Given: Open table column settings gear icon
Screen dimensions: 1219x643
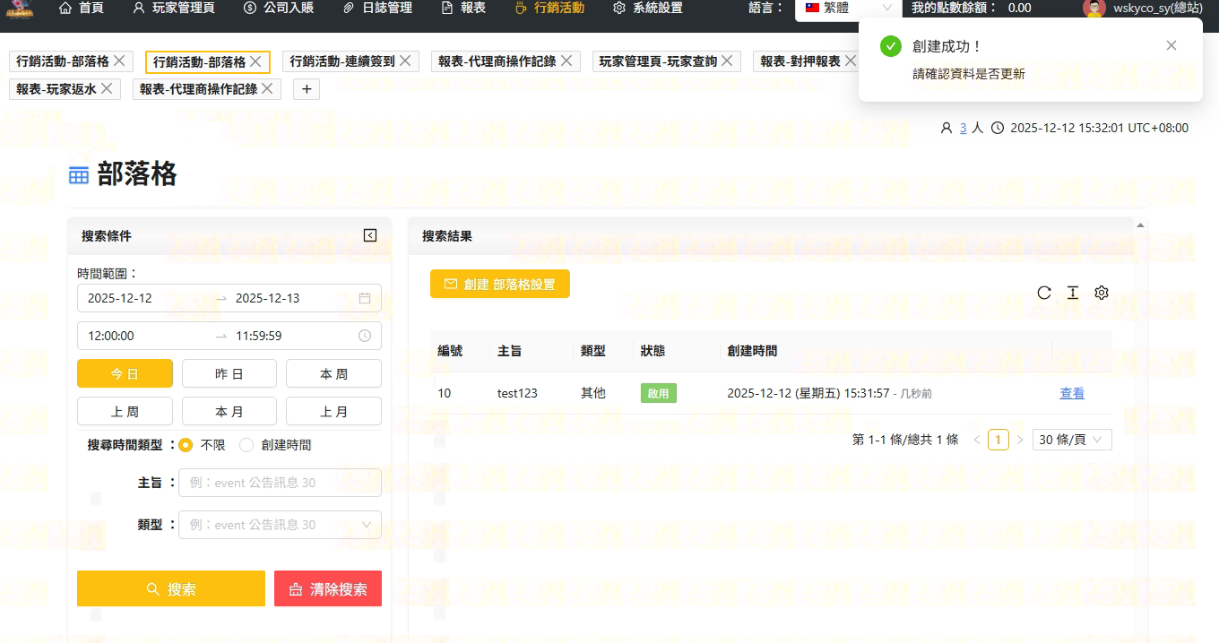Looking at the screenshot, I should [x=1102, y=293].
